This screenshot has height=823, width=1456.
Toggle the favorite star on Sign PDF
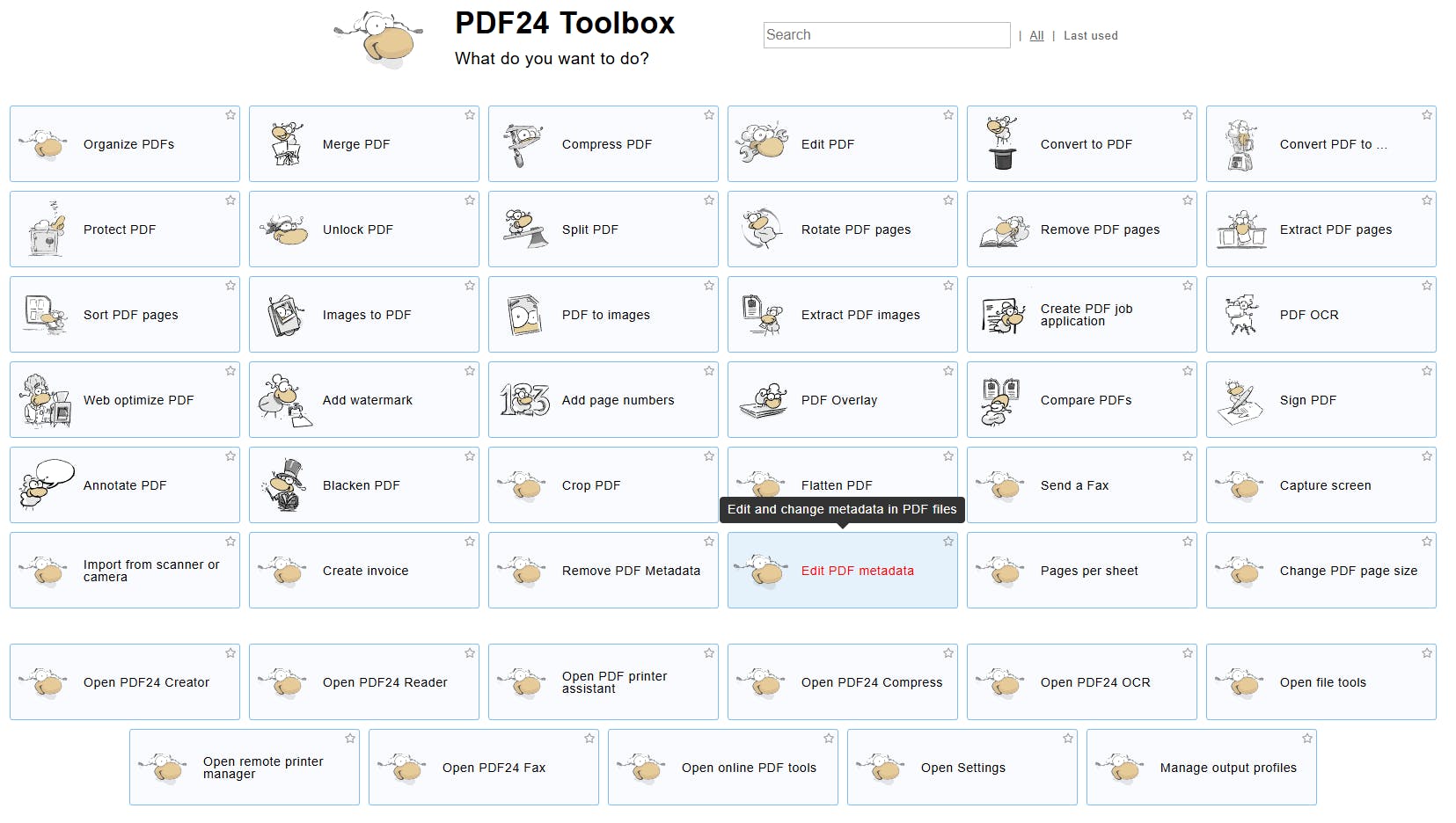(x=1426, y=370)
